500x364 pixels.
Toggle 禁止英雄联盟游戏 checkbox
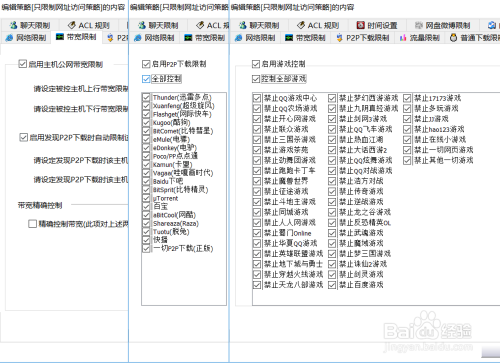(x=257, y=254)
